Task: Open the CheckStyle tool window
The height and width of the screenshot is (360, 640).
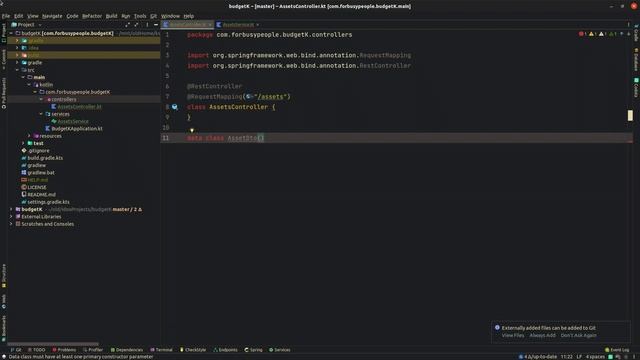Action: 193,350
